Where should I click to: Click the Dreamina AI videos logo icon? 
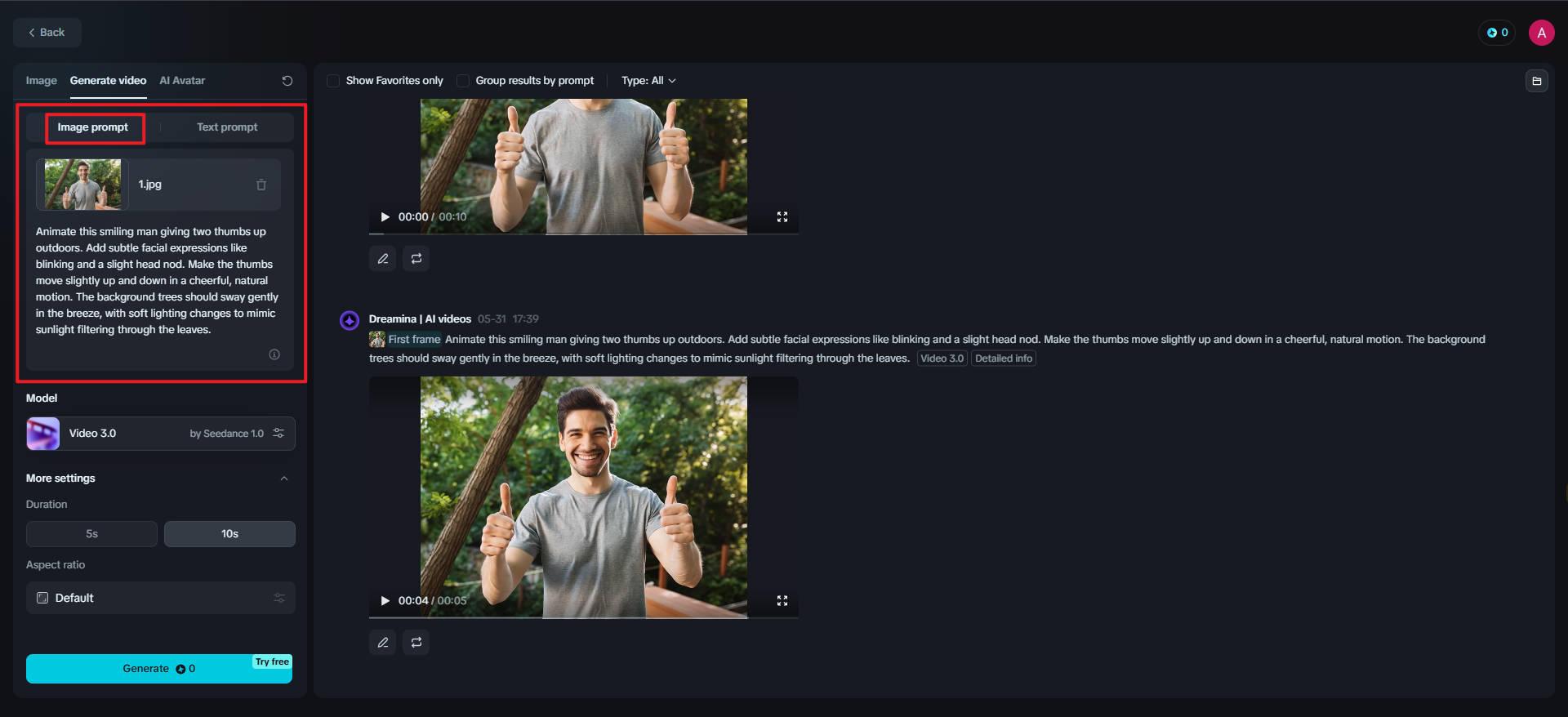[350, 320]
